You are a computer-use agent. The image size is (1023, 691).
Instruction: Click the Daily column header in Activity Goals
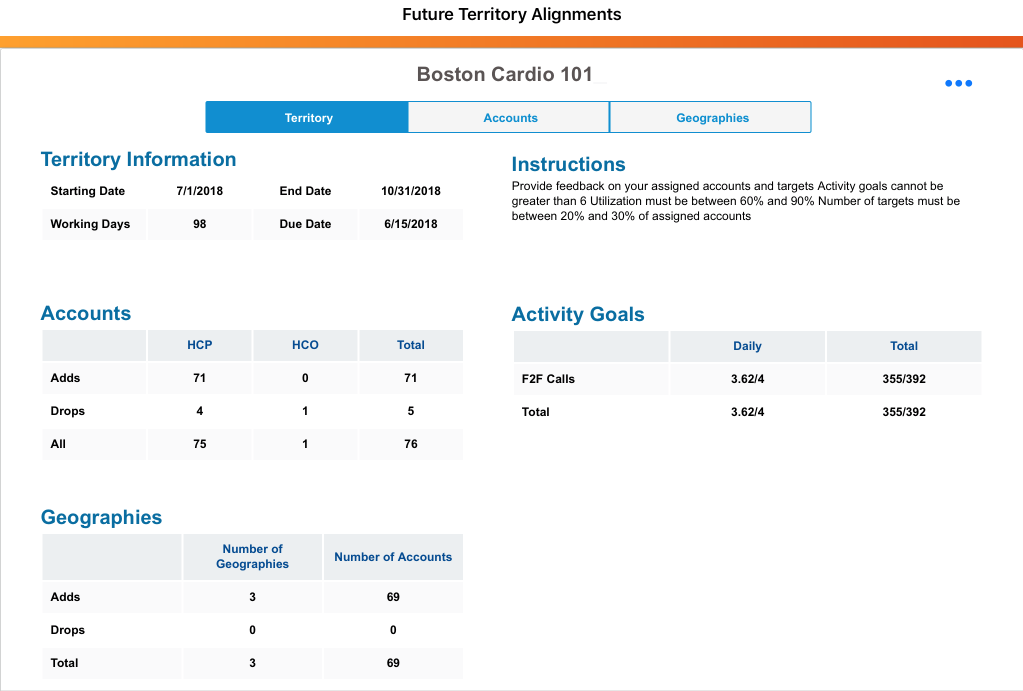[747, 346]
